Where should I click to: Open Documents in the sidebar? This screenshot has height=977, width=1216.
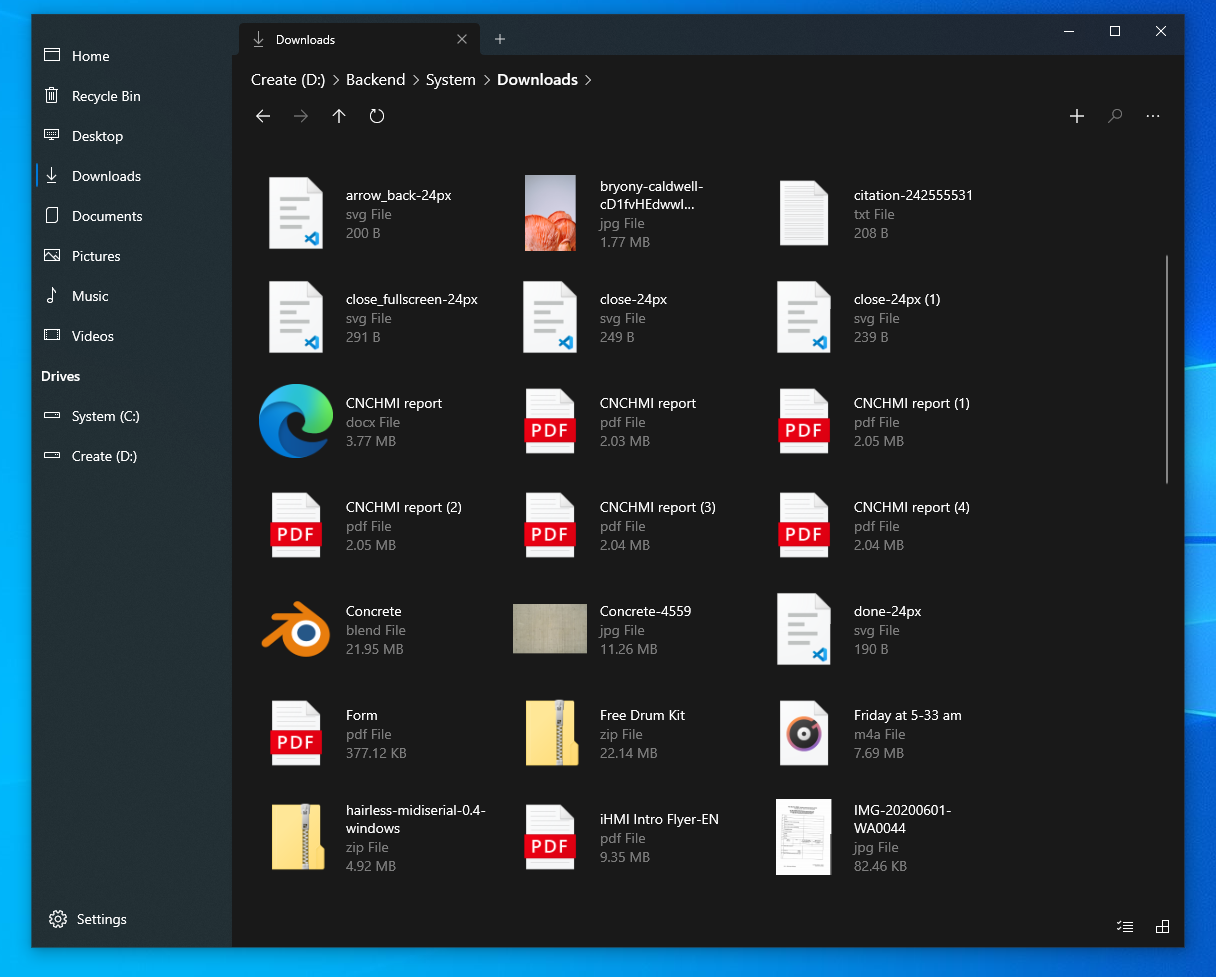pyautogui.click(x=134, y=216)
